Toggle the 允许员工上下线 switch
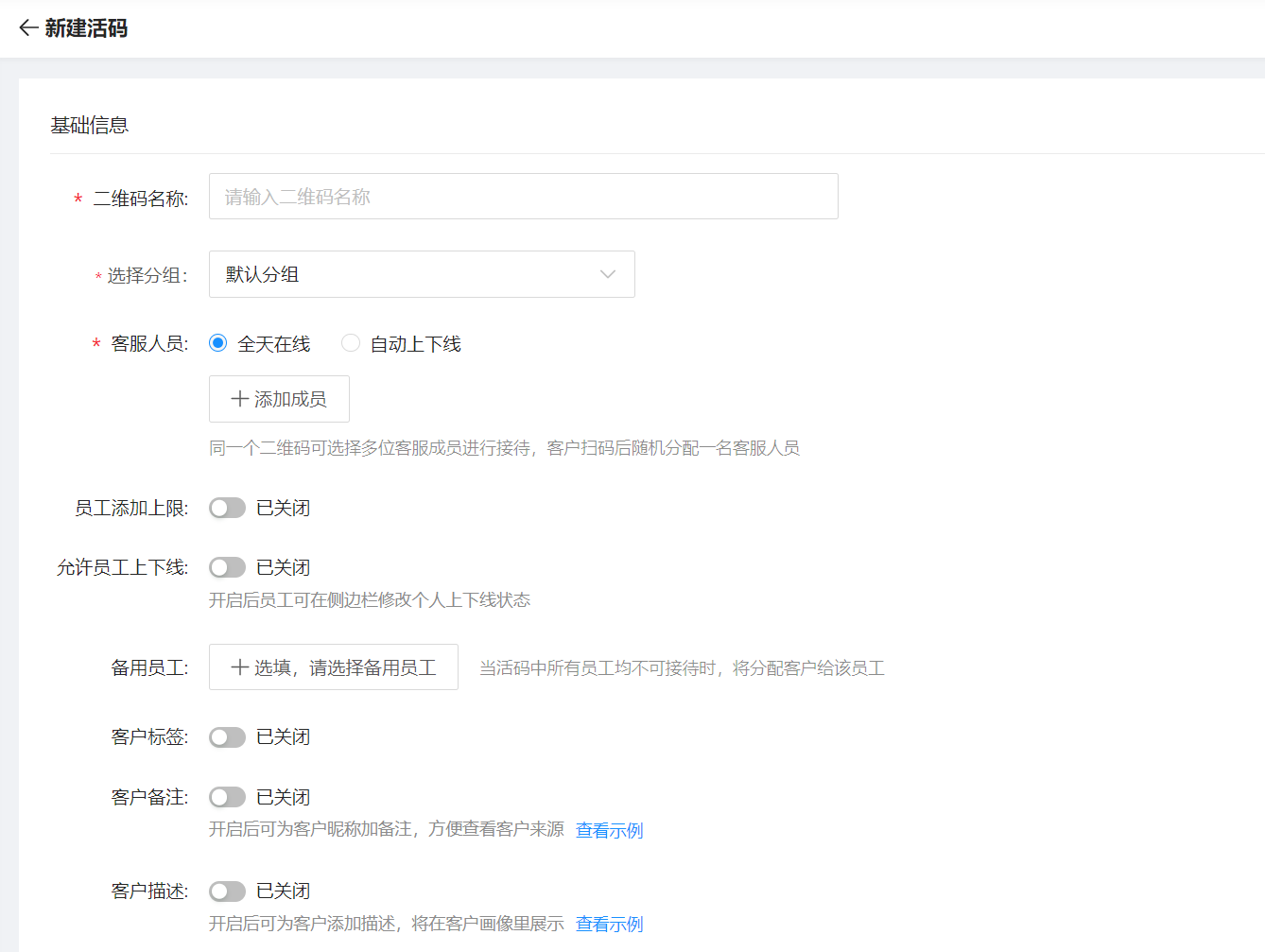 [x=227, y=567]
